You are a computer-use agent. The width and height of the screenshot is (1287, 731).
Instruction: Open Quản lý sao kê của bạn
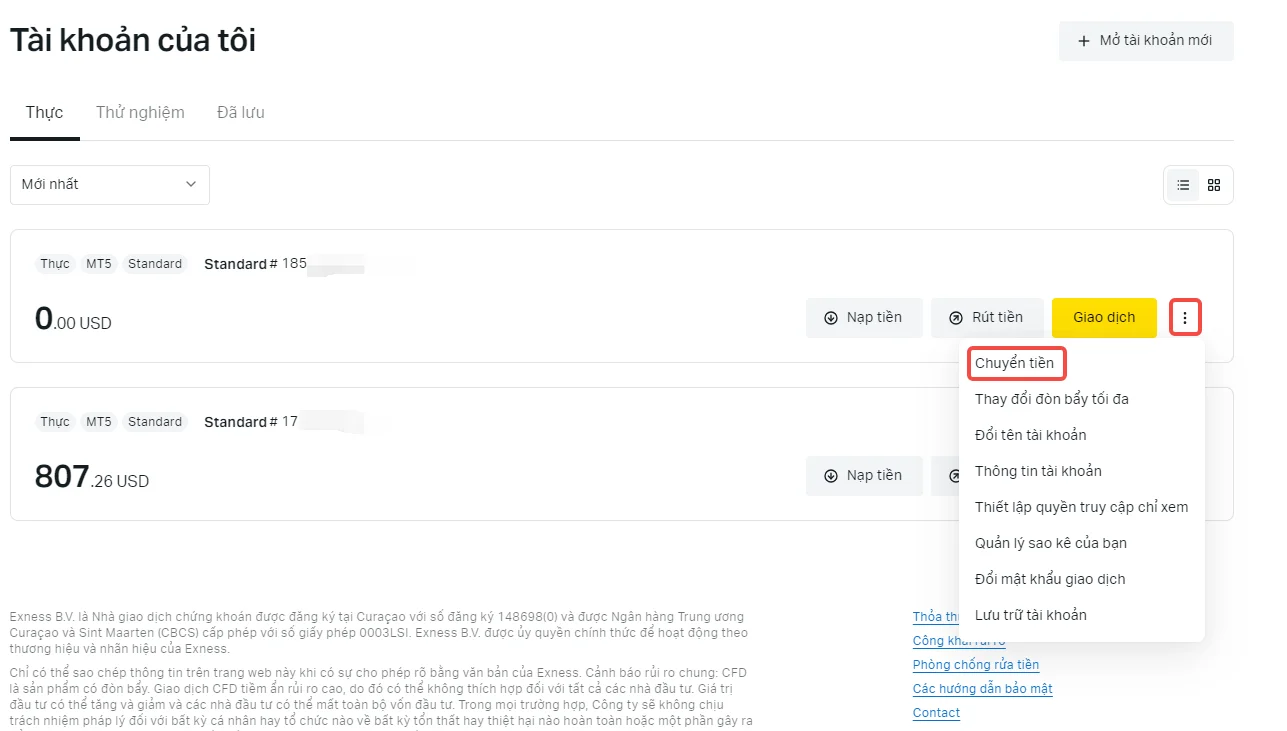1051,543
